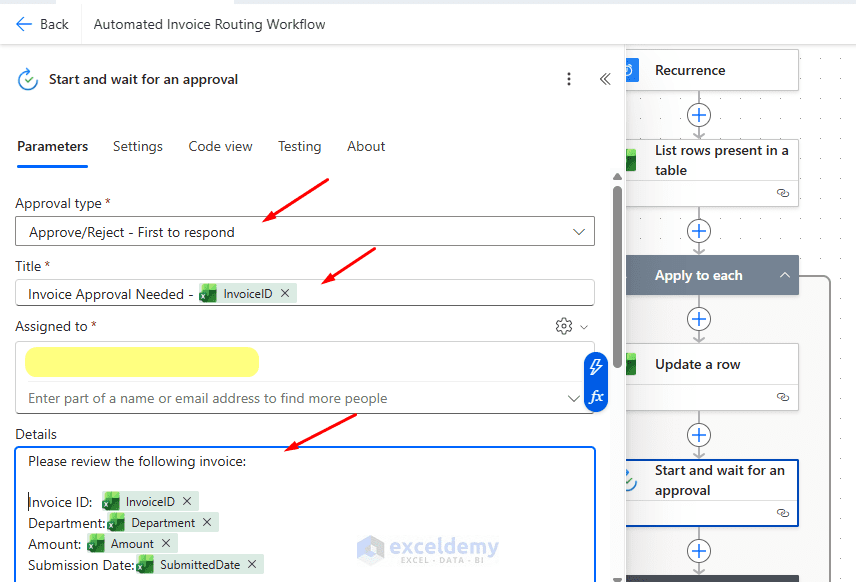Click the highlighted assignee chip

(x=142, y=362)
